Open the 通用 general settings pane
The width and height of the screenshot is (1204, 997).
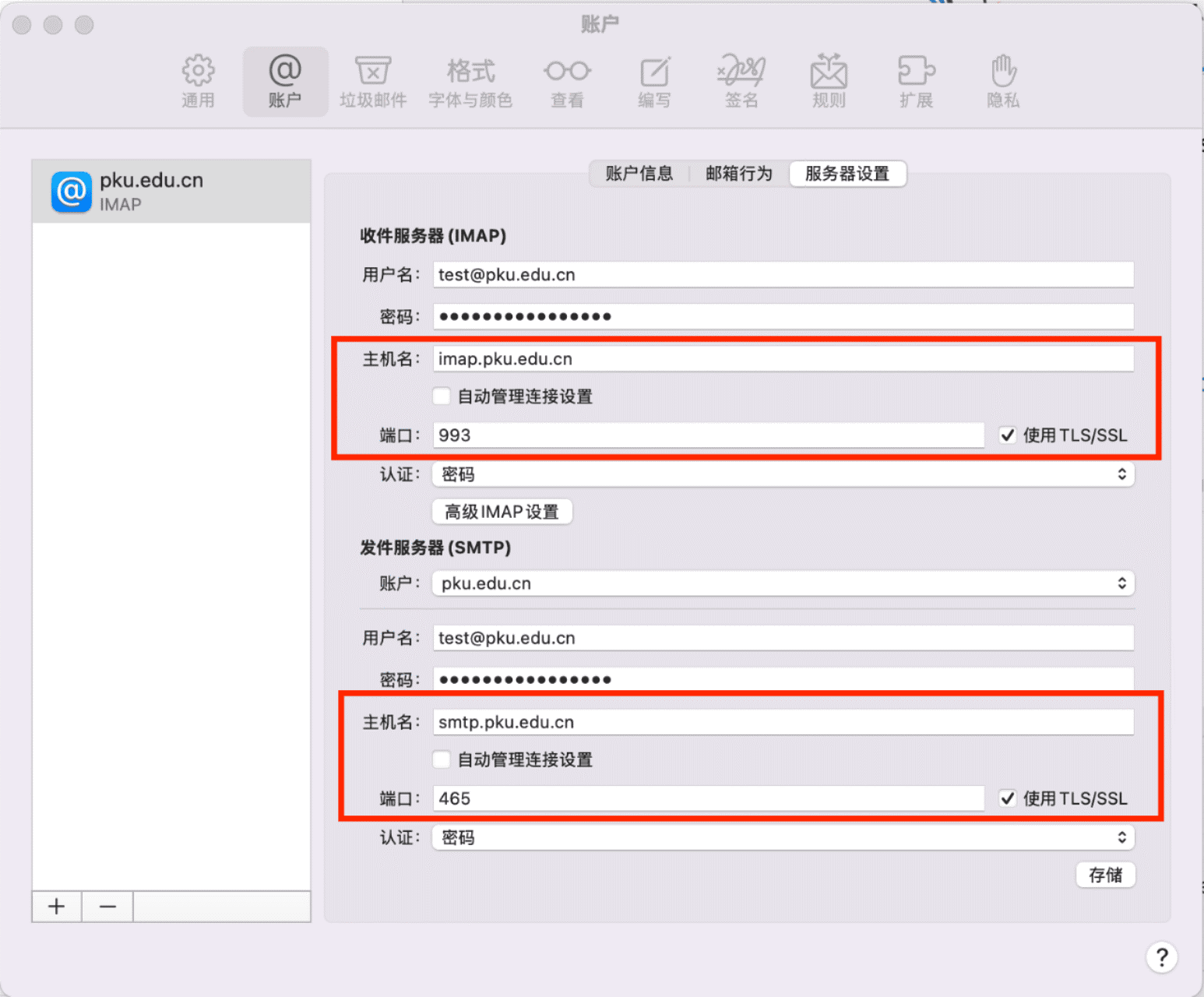click(198, 81)
